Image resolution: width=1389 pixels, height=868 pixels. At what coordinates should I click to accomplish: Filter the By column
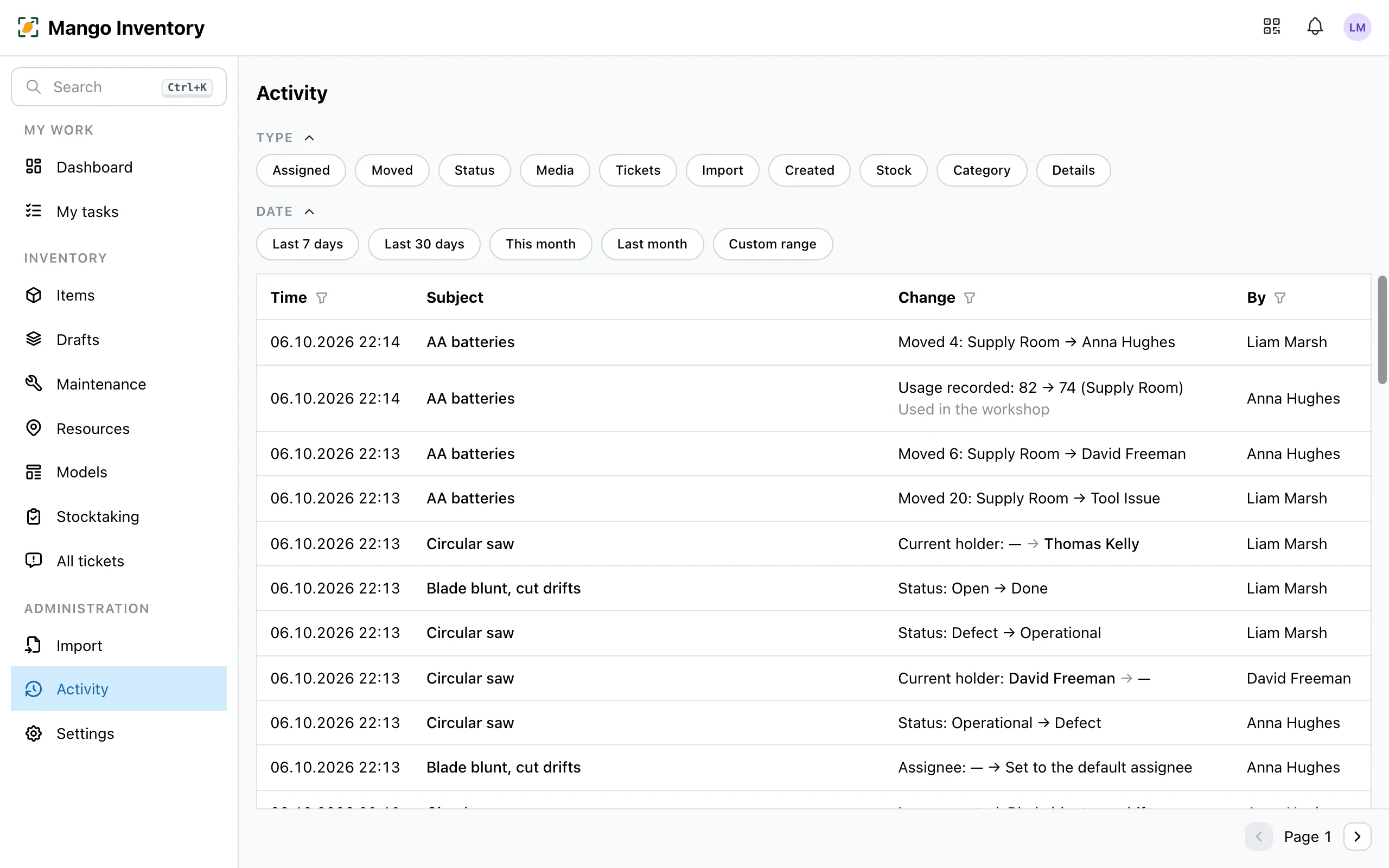pyautogui.click(x=1280, y=298)
